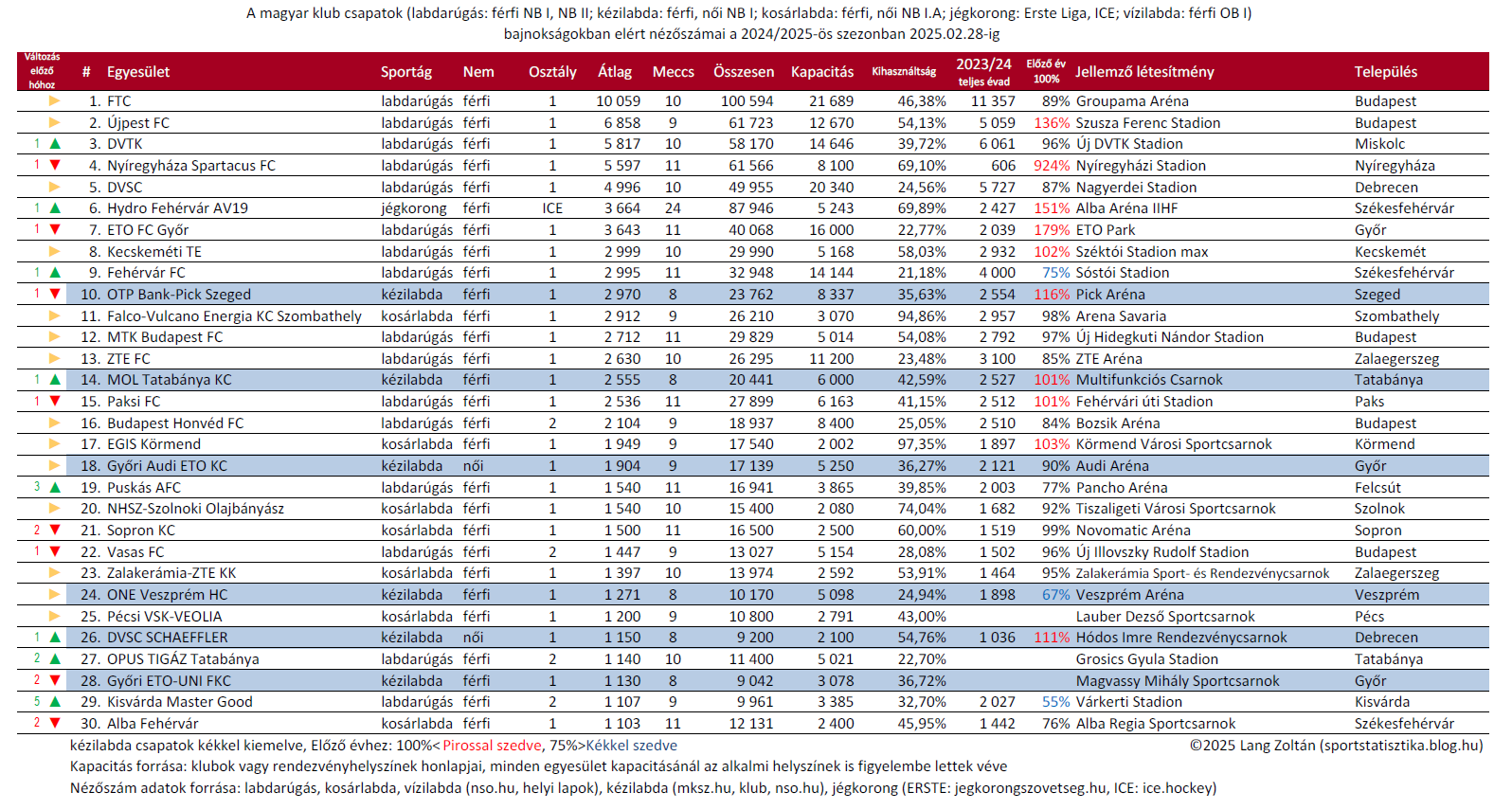Select the average attendance value 10 059
The width and height of the screenshot is (1512, 810).
tap(619, 101)
